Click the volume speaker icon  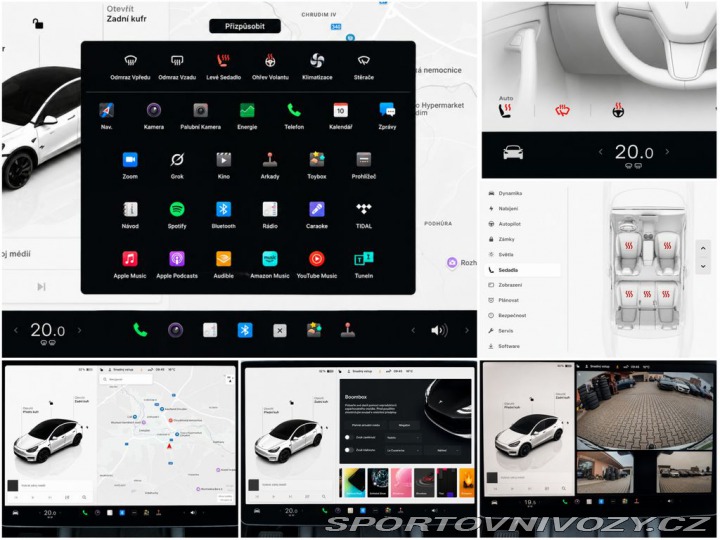439,330
